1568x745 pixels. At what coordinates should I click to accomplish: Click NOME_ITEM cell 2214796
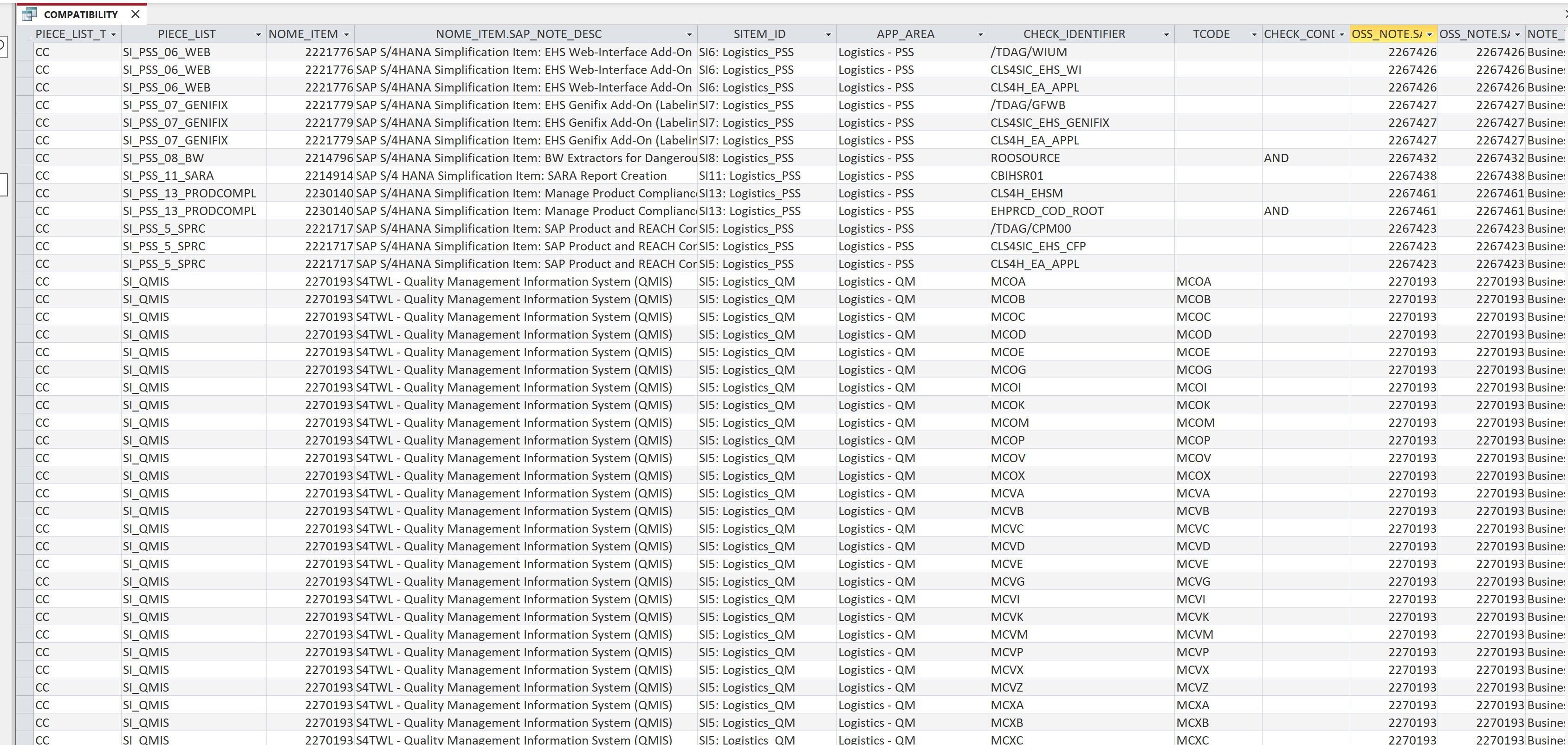click(329, 158)
